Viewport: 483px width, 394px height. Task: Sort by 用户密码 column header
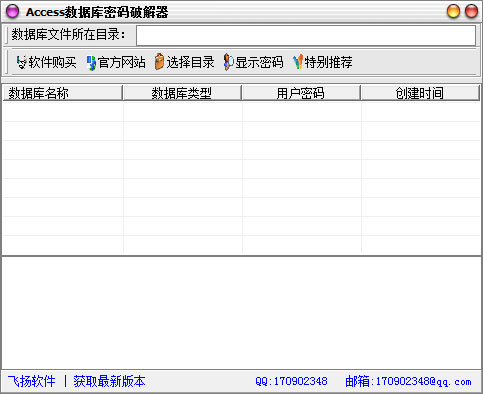pyautogui.click(x=301, y=93)
